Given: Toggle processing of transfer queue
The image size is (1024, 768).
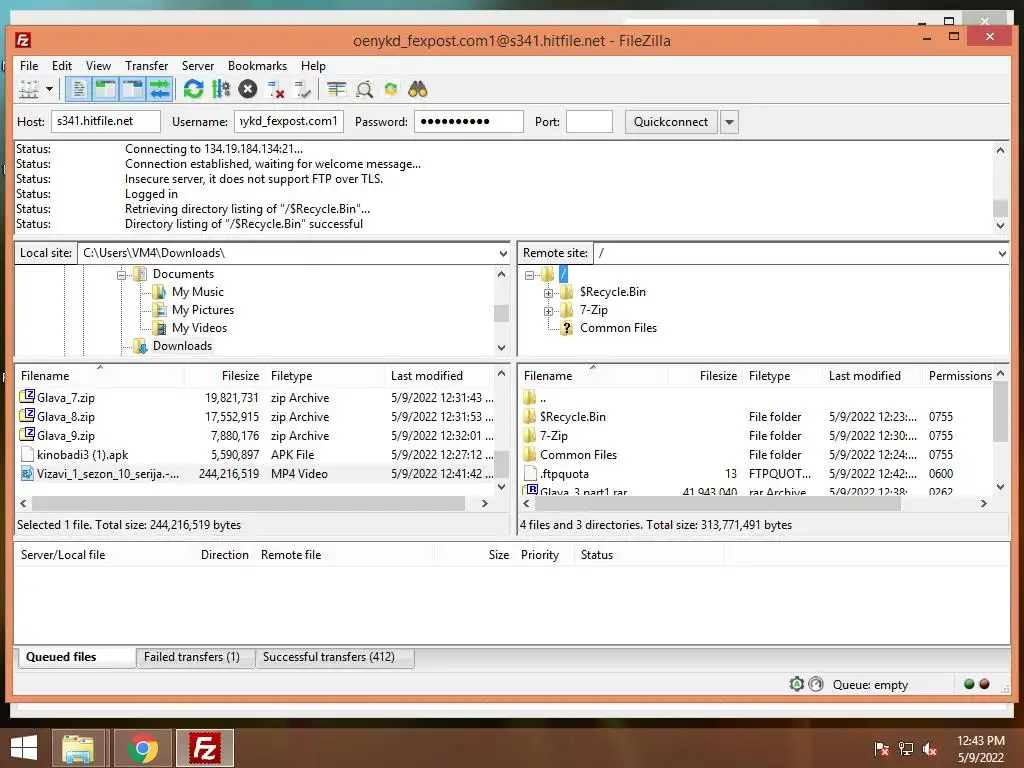Looking at the screenshot, I should 221,89.
